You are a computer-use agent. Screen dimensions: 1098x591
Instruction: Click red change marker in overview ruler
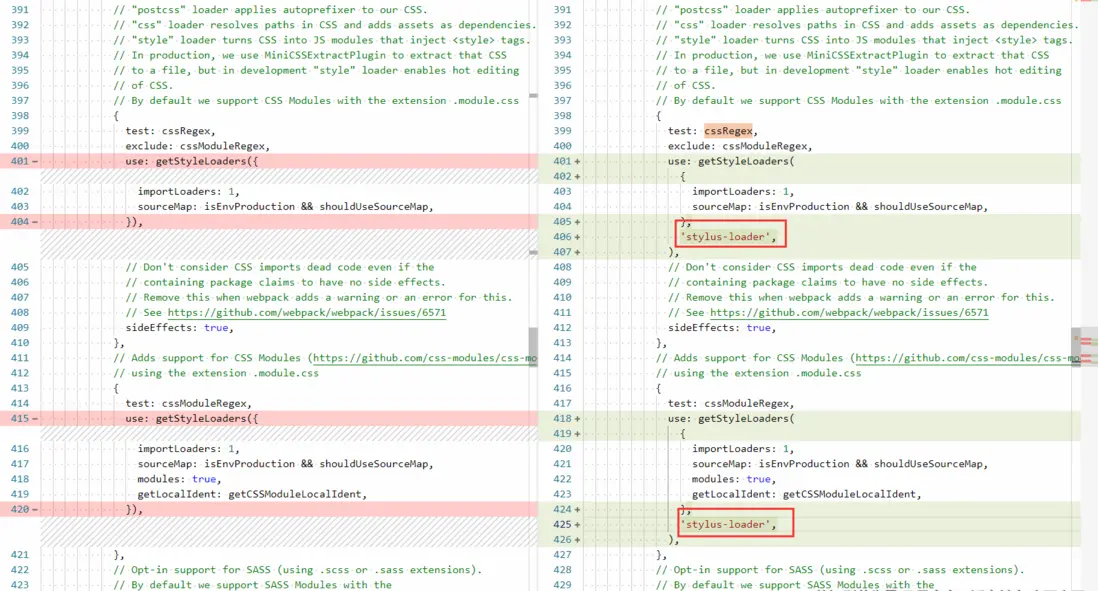1086,341
